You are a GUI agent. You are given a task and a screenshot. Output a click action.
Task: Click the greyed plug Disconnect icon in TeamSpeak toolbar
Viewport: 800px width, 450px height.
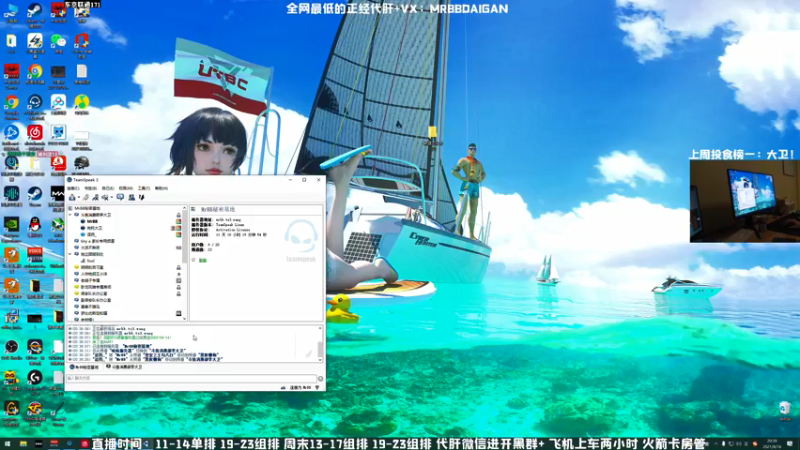[86, 197]
